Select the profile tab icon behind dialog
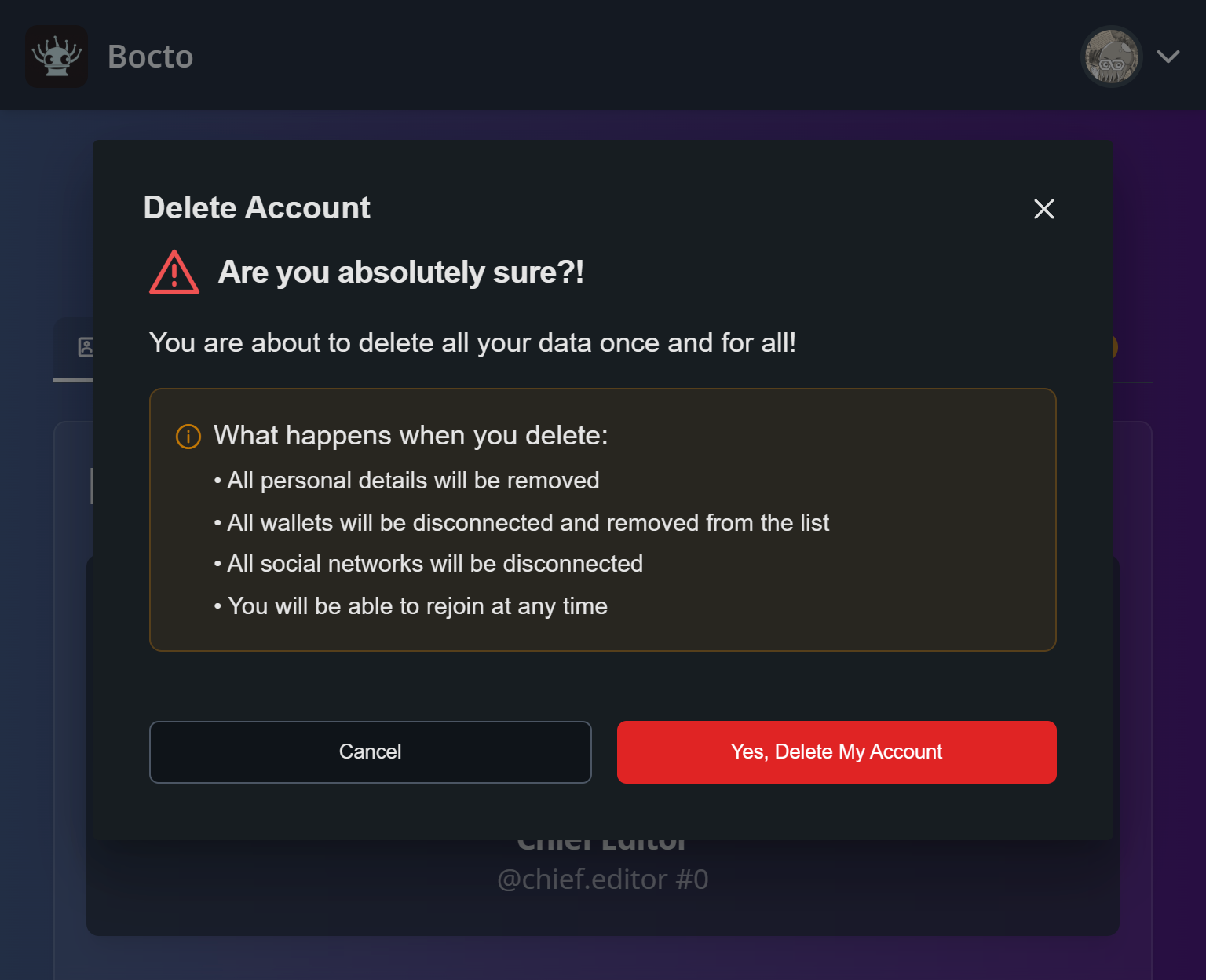 [x=85, y=347]
